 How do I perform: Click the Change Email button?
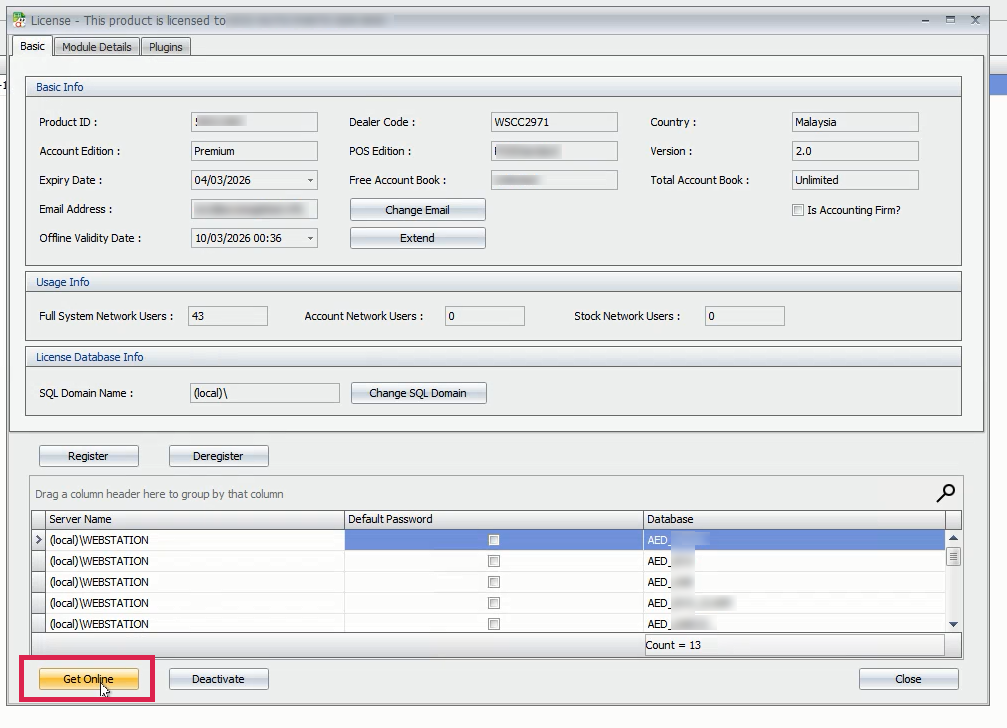tap(417, 210)
